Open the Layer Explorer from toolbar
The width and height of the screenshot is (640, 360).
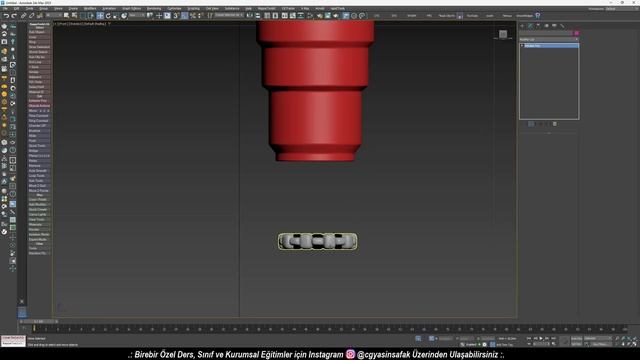tap(275, 16)
